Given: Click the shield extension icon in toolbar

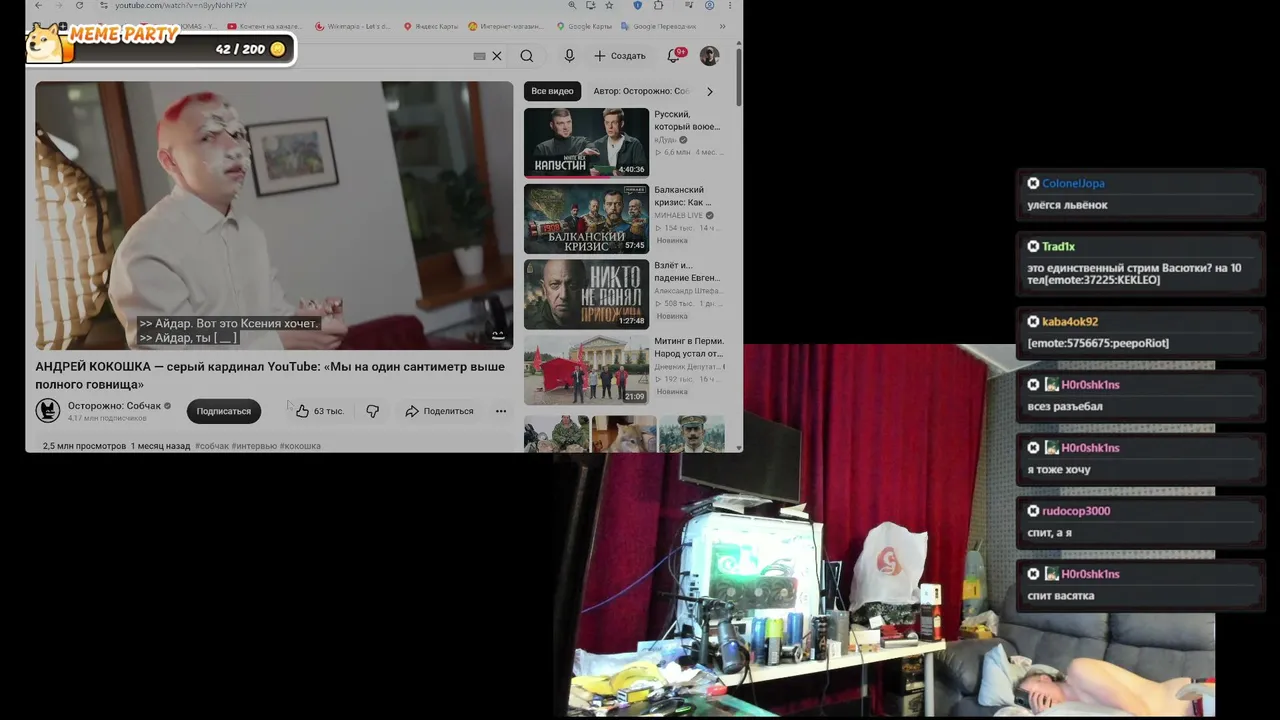Looking at the screenshot, I should pos(637,5).
